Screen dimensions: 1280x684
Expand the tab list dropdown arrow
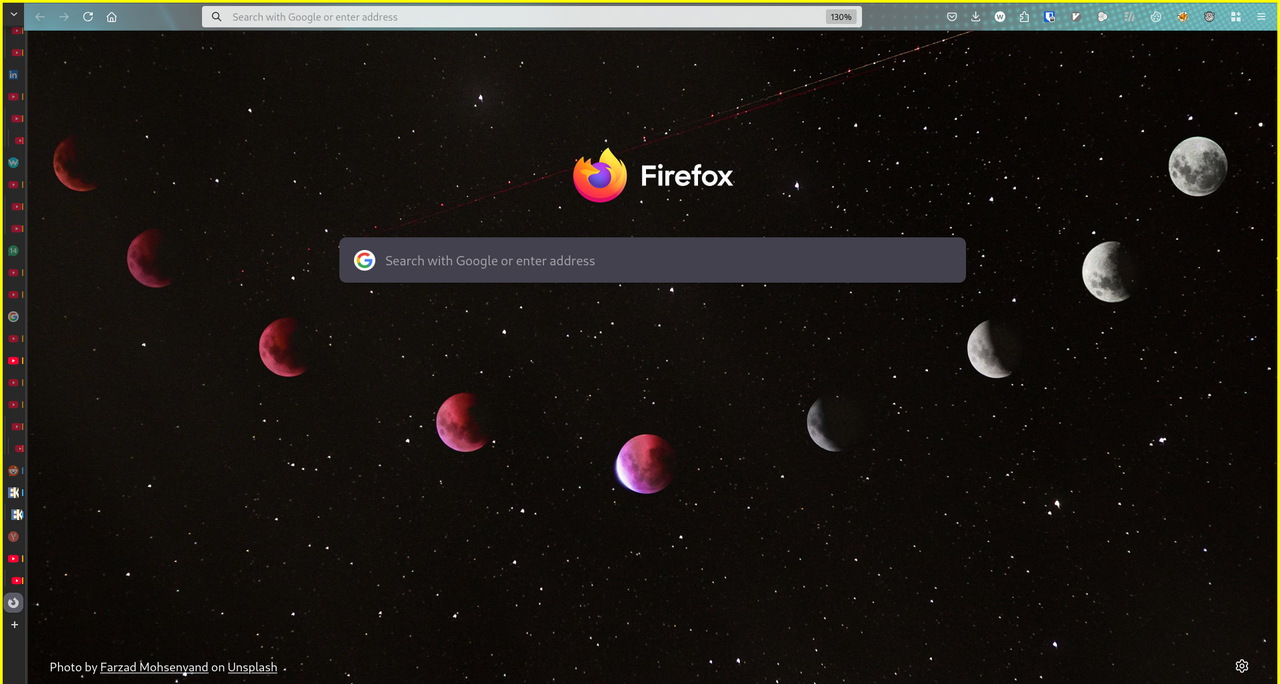14,14
